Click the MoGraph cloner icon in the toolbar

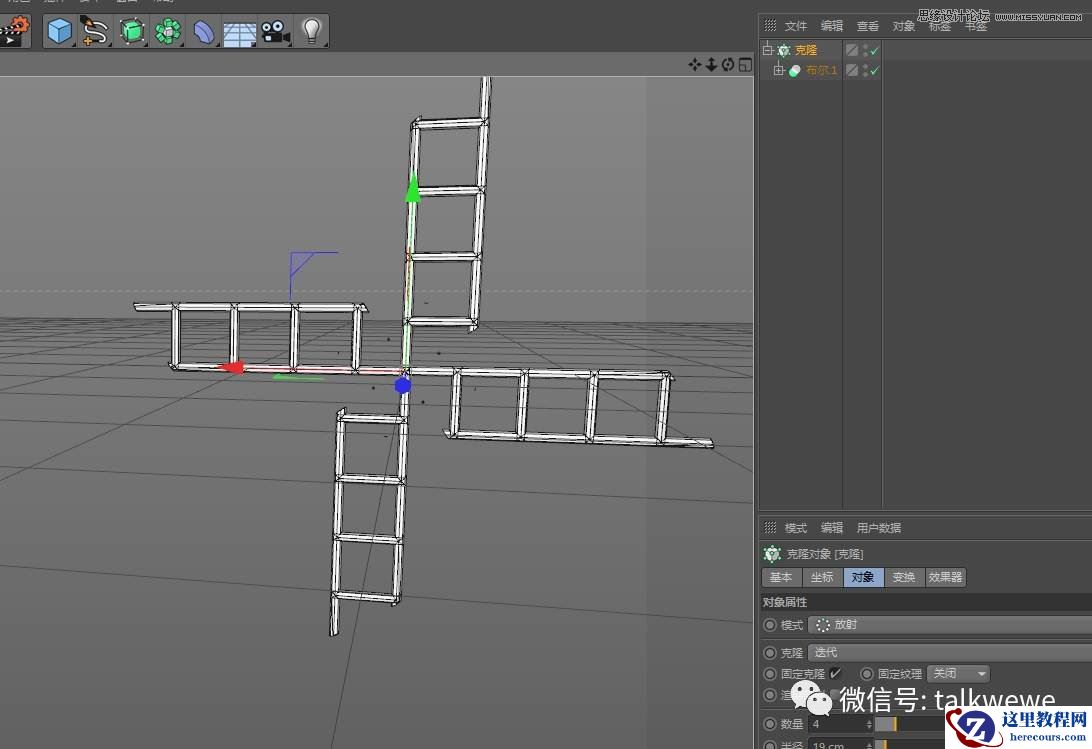167,31
